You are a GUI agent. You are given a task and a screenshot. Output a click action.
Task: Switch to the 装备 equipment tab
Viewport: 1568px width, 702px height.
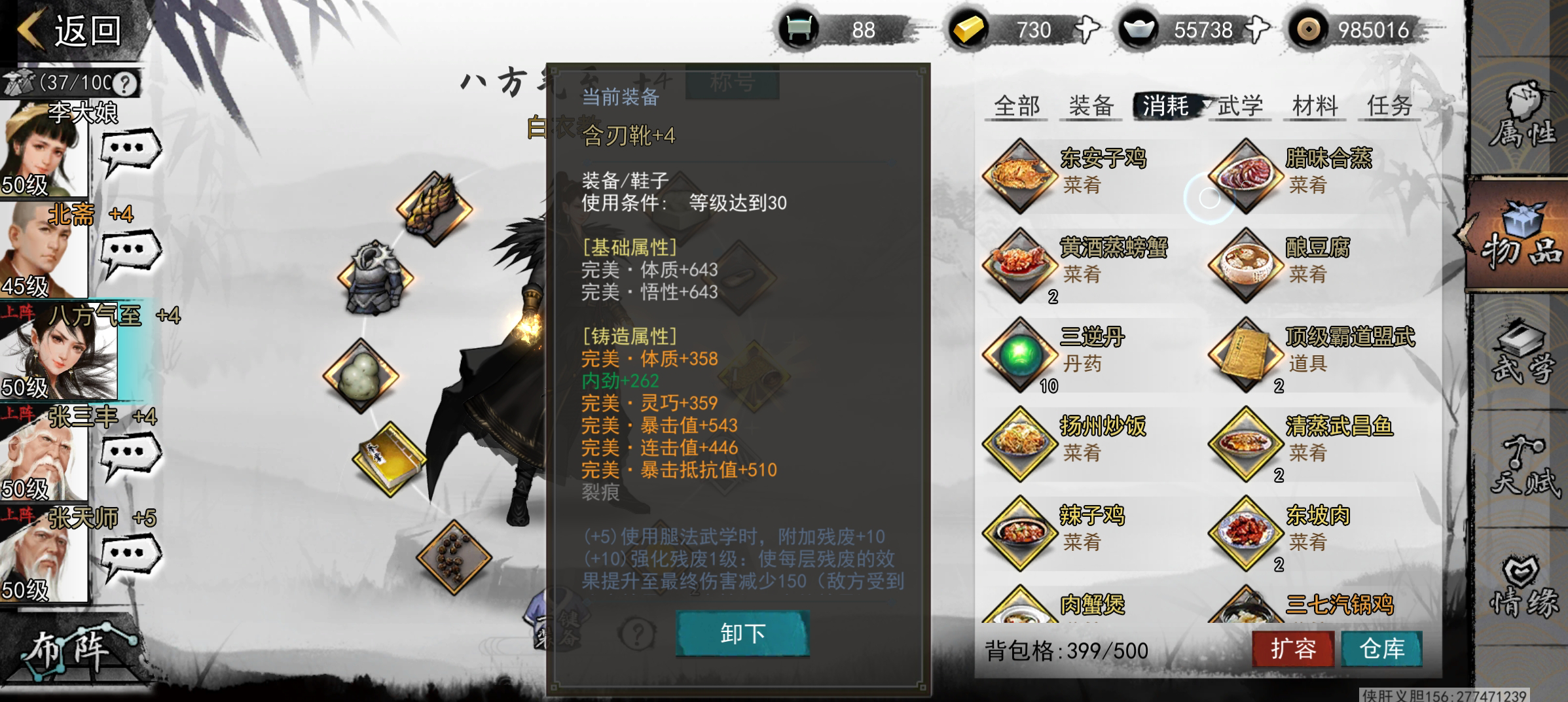click(x=1091, y=105)
